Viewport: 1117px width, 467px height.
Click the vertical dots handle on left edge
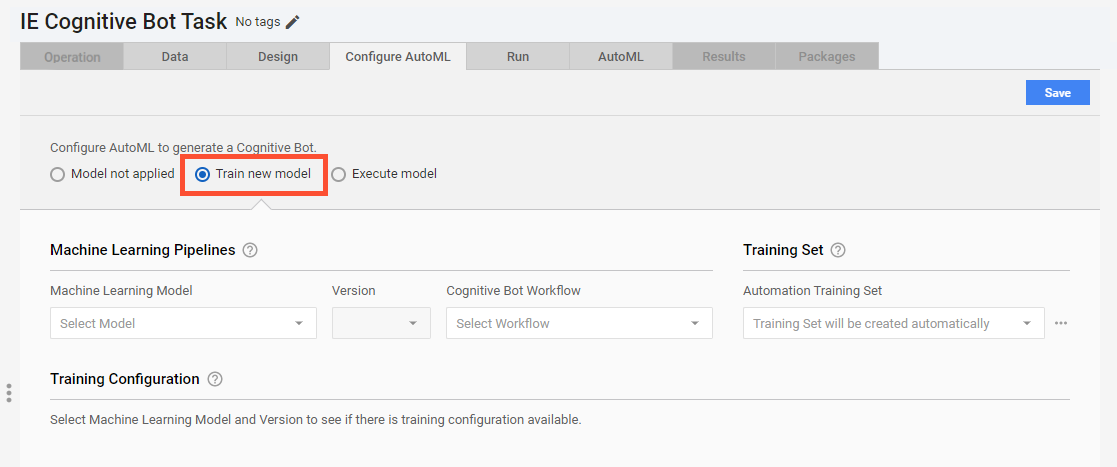(x=9, y=393)
